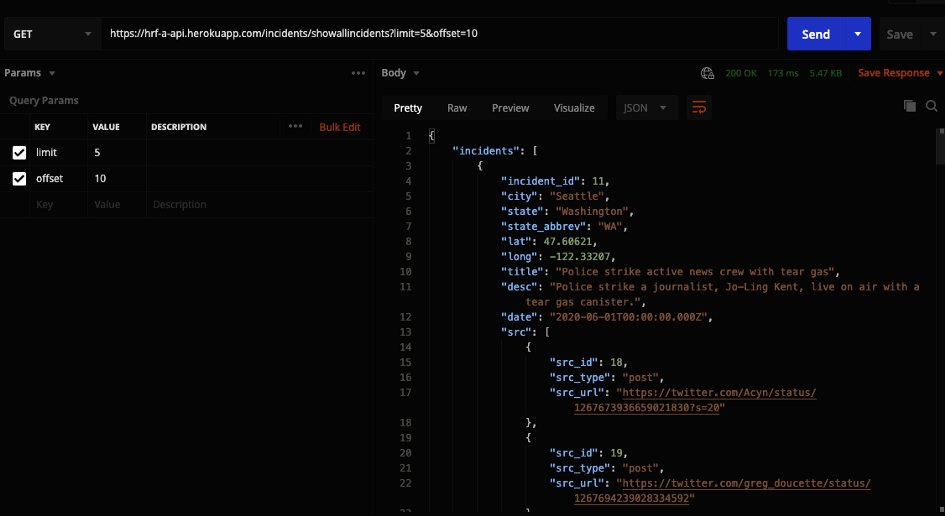Open the Send button dropdown arrow
The image size is (945, 516).
pos(858,34)
